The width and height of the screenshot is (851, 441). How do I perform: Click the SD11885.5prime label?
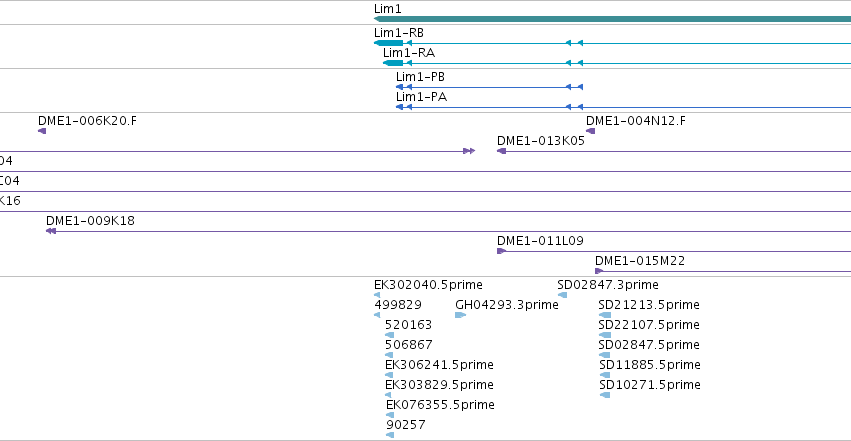pyautogui.click(x=650, y=365)
